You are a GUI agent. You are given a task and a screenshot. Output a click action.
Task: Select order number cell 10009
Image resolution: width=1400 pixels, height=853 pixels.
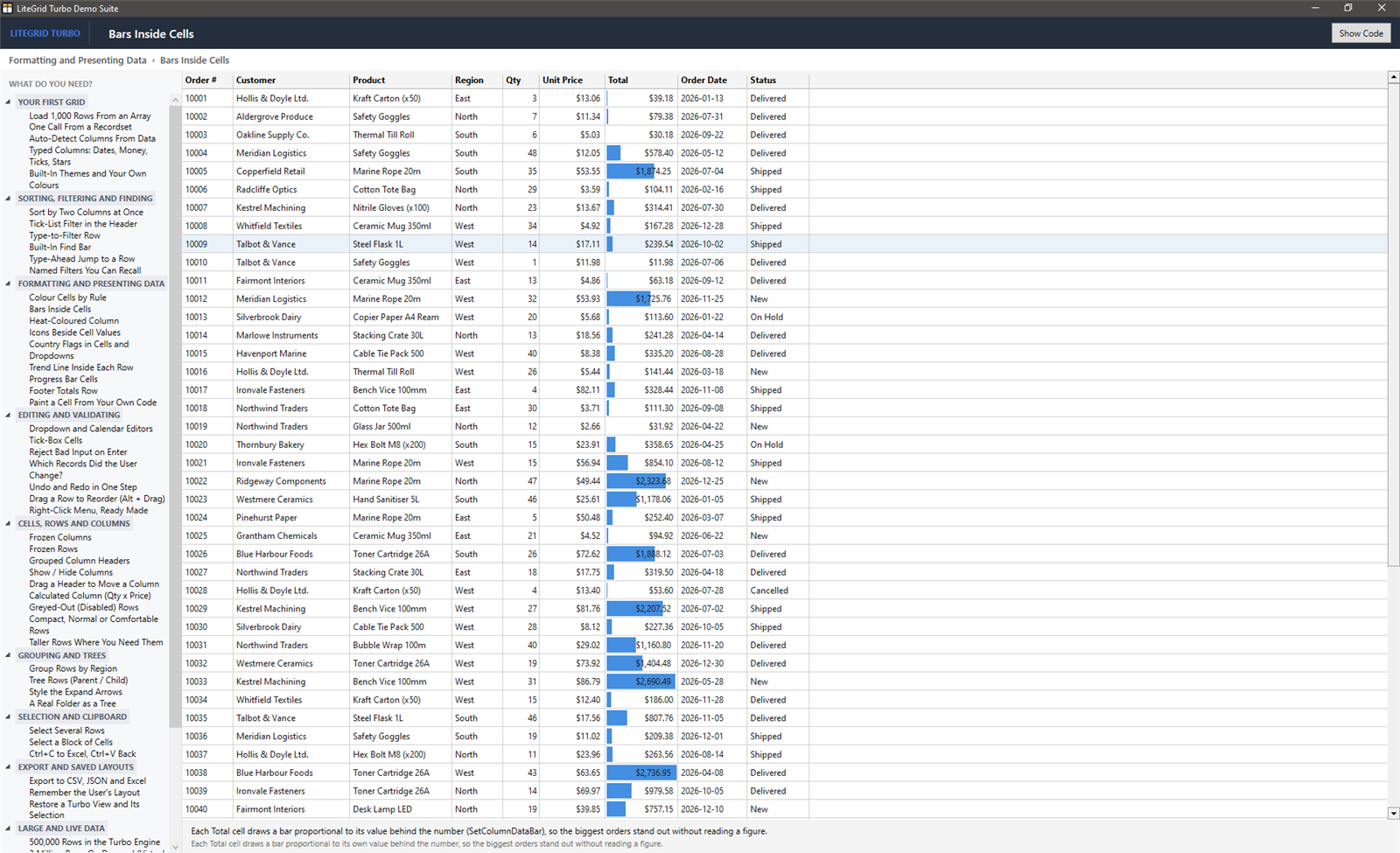click(207, 244)
